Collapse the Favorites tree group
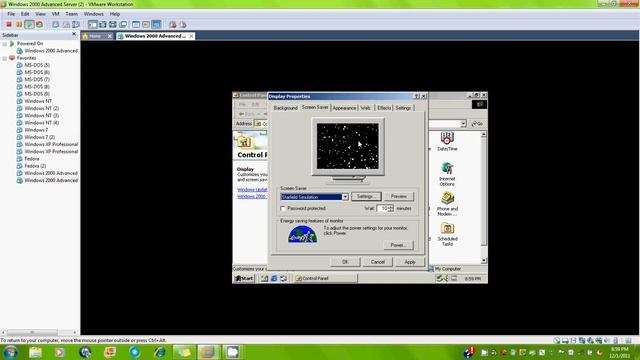This screenshot has width=640, height=360. (x=4, y=58)
